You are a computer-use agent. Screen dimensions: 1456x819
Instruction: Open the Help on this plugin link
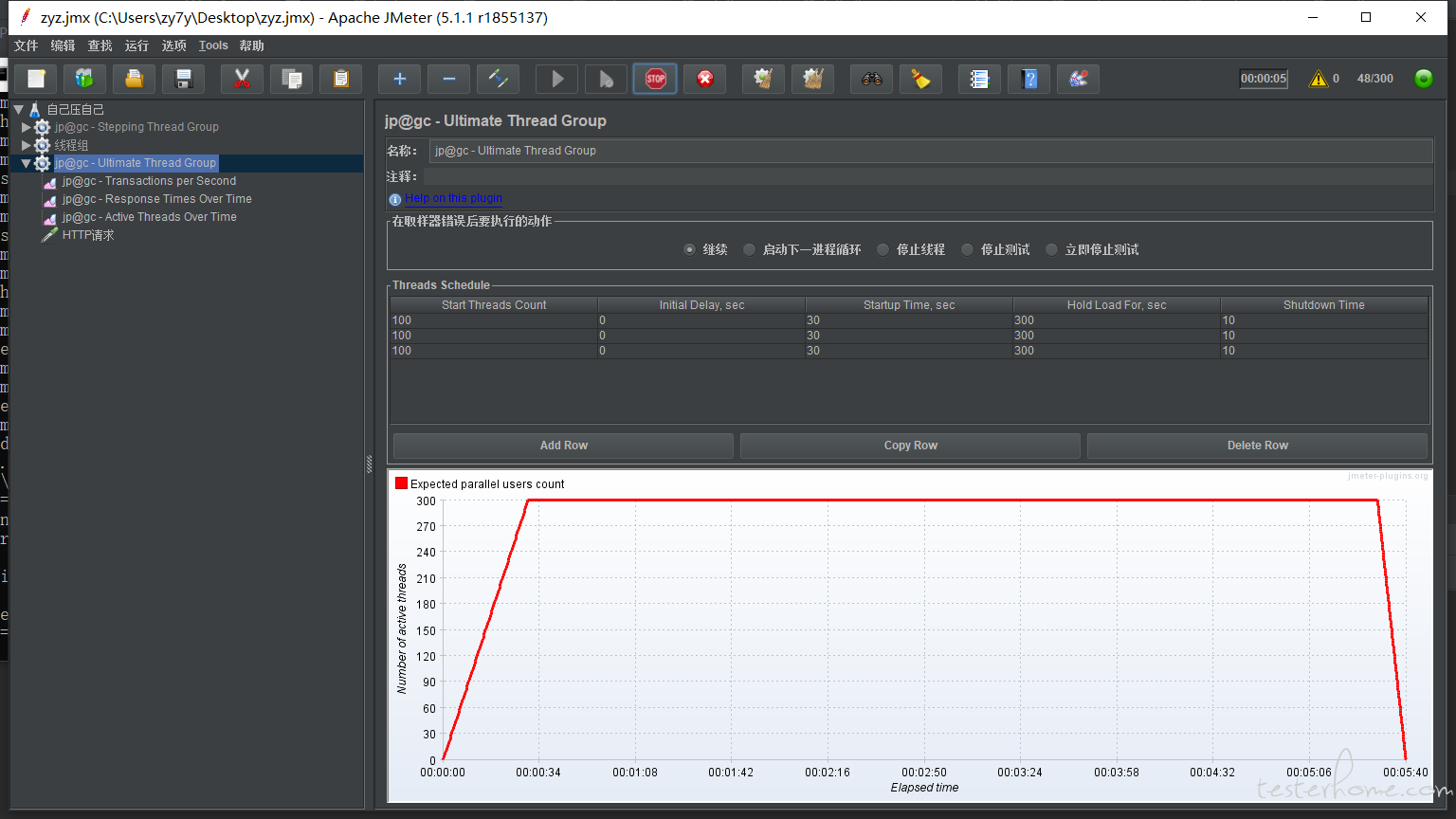(x=453, y=198)
